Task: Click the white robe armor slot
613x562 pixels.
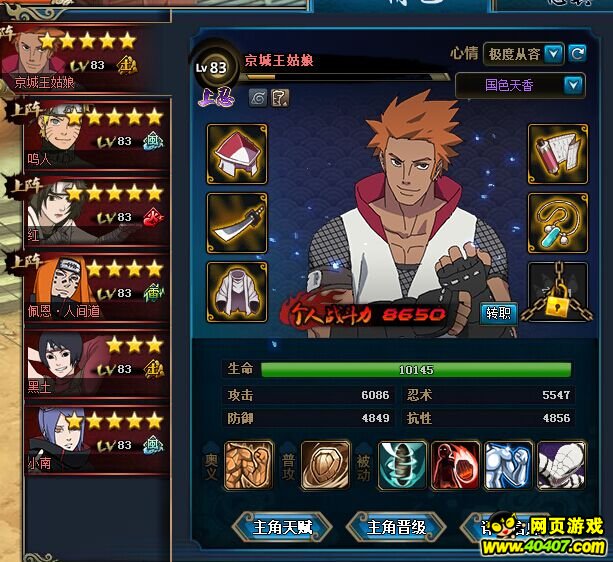Action: [x=237, y=292]
